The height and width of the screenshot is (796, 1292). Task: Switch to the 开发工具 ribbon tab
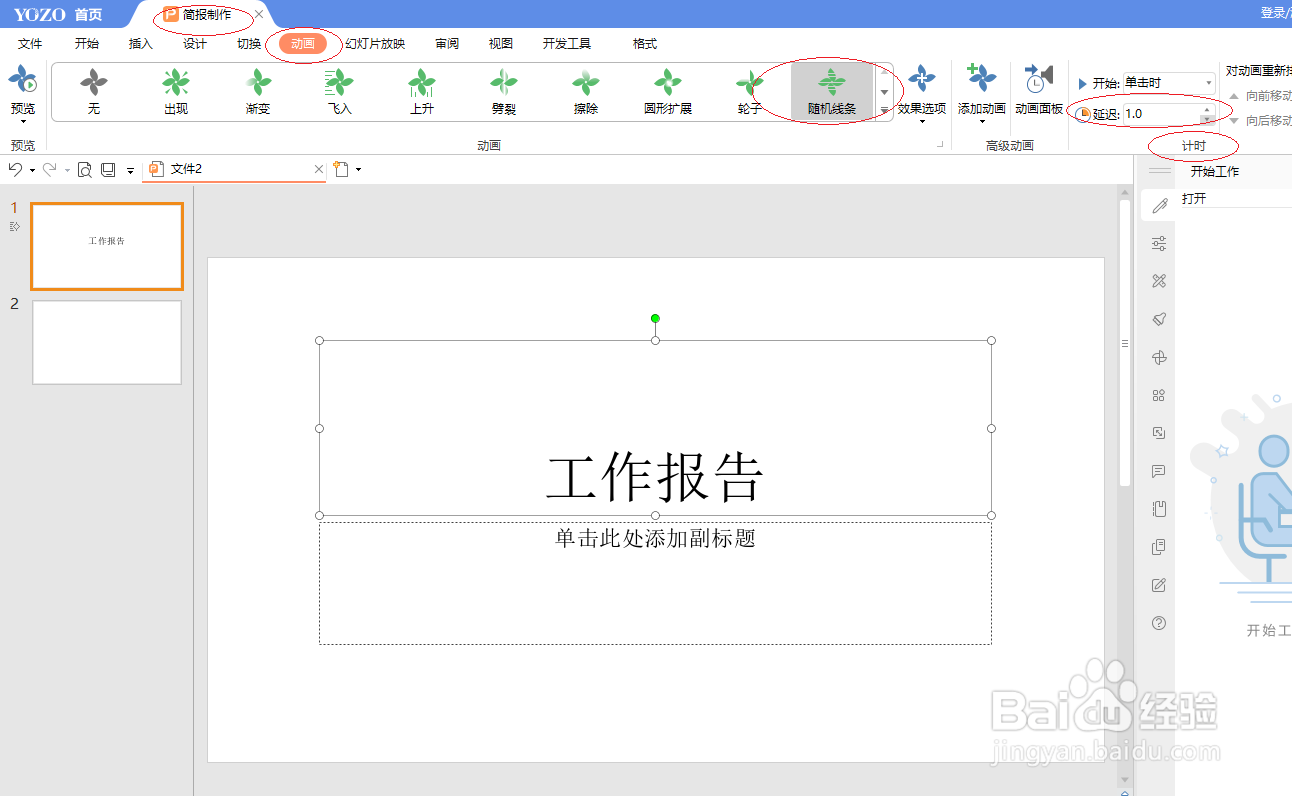point(567,44)
